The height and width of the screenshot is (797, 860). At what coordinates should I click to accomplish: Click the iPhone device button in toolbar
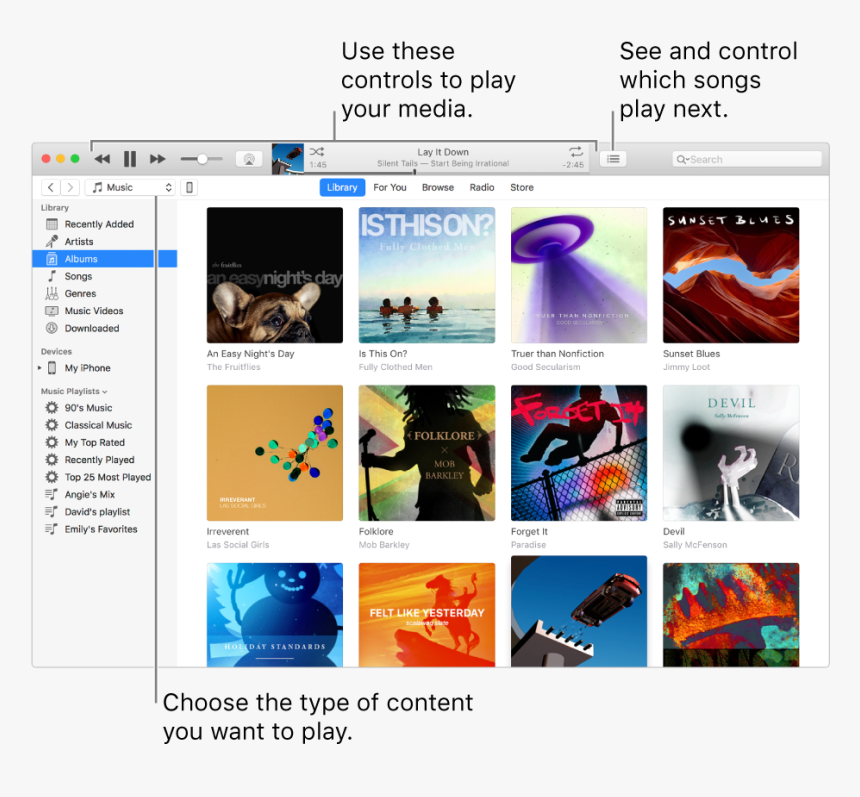tap(189, 188)
